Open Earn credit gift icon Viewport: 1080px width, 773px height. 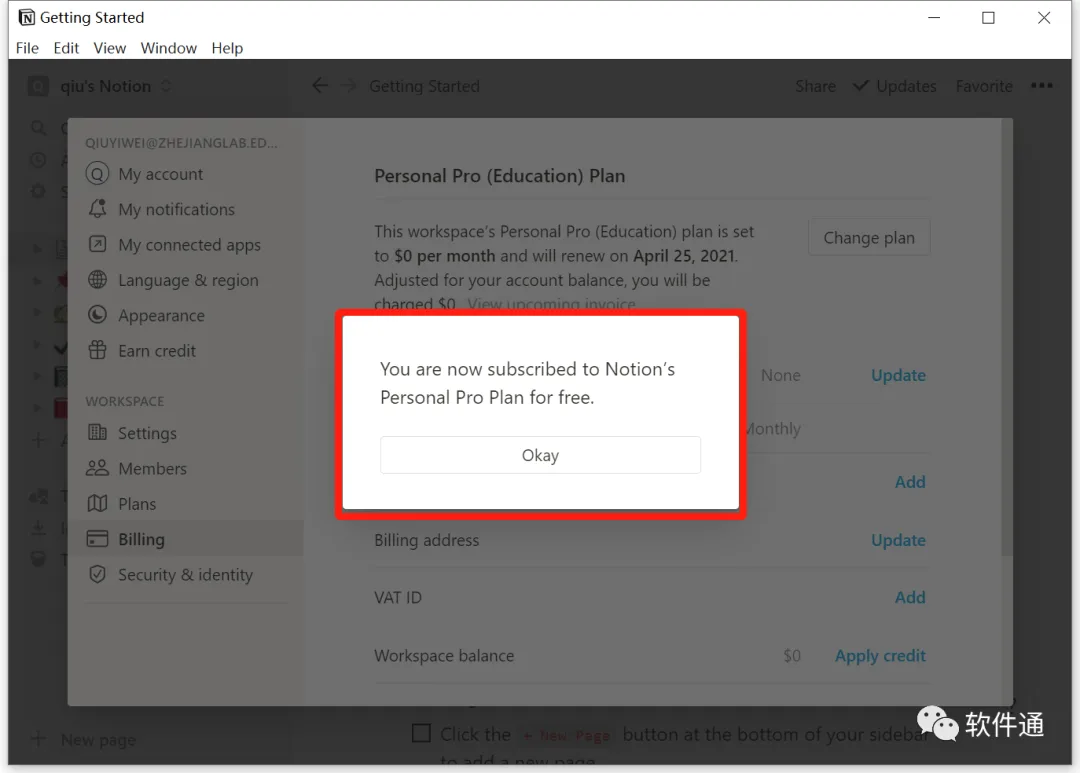coord(98,350)
